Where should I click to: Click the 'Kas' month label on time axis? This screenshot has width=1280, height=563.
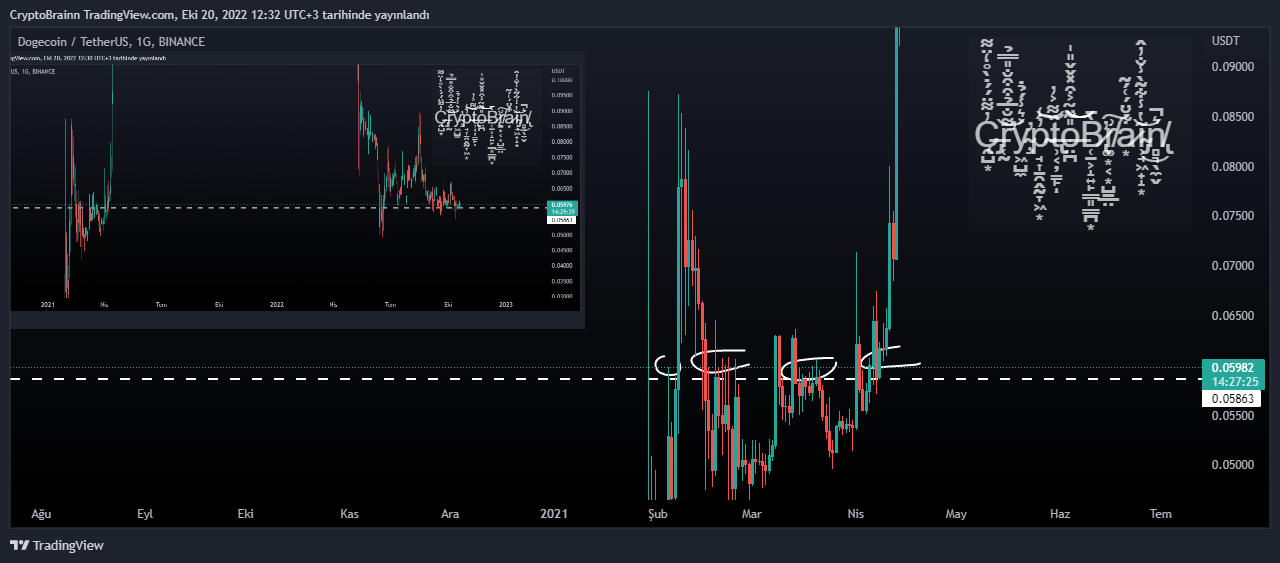(349, 514)
